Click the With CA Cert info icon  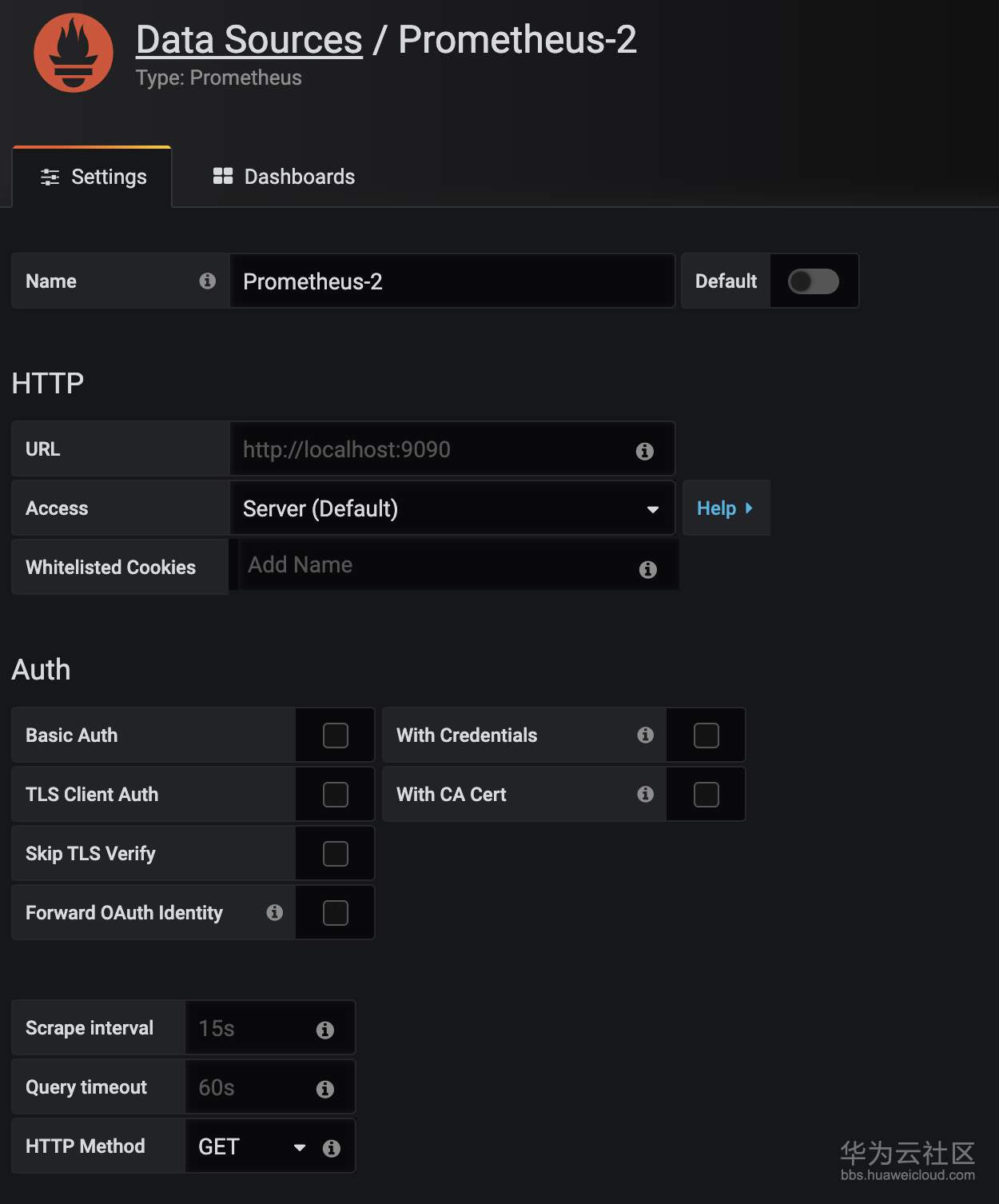(x=645, y=794)
